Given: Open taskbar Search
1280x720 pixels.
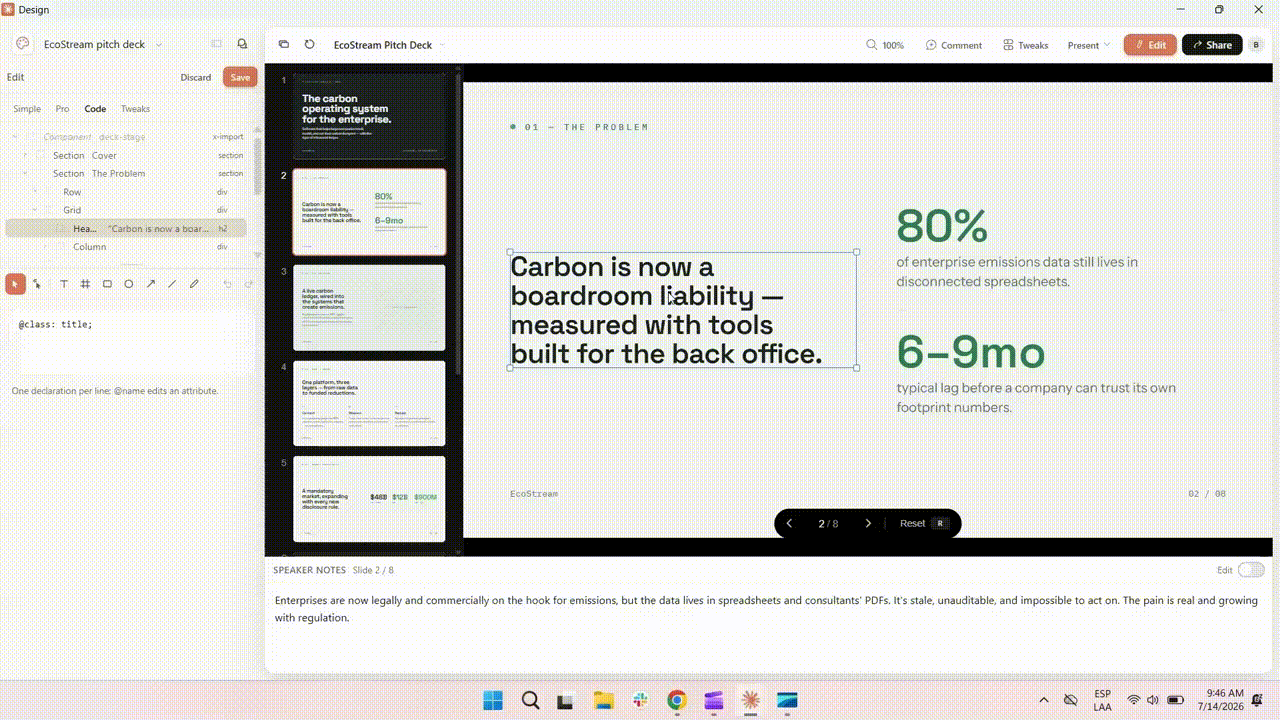Looking at the screenshot, I should 530,700.
